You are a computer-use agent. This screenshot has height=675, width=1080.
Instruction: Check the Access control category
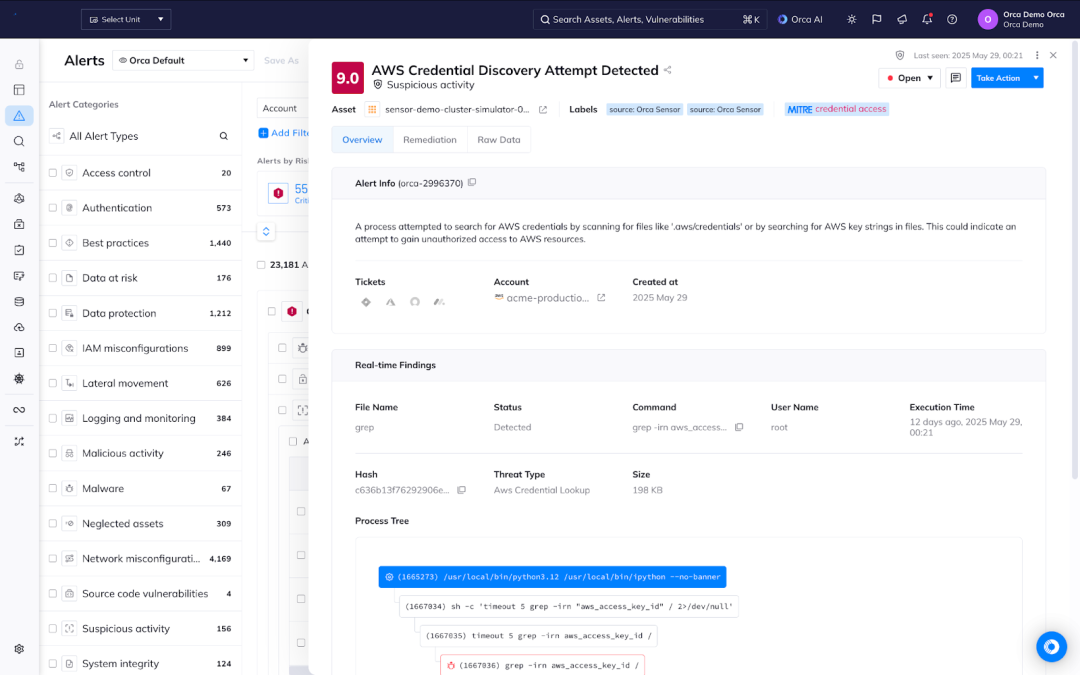tap(52, 173)
